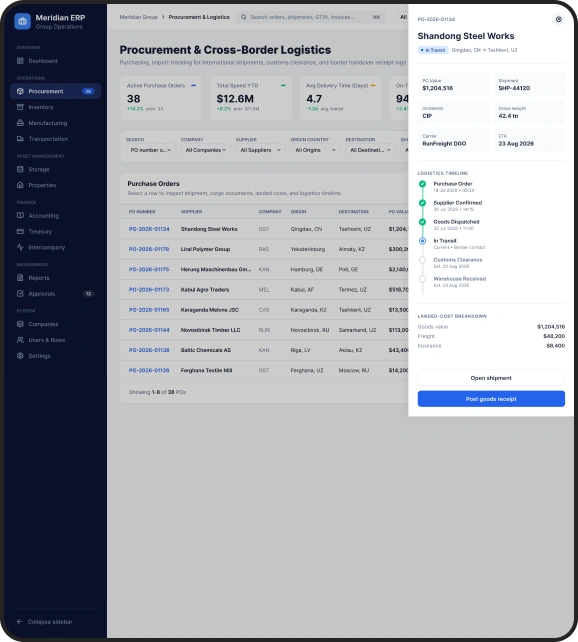Open purchase order PO-2026-01165 link

tap(149, 310)
